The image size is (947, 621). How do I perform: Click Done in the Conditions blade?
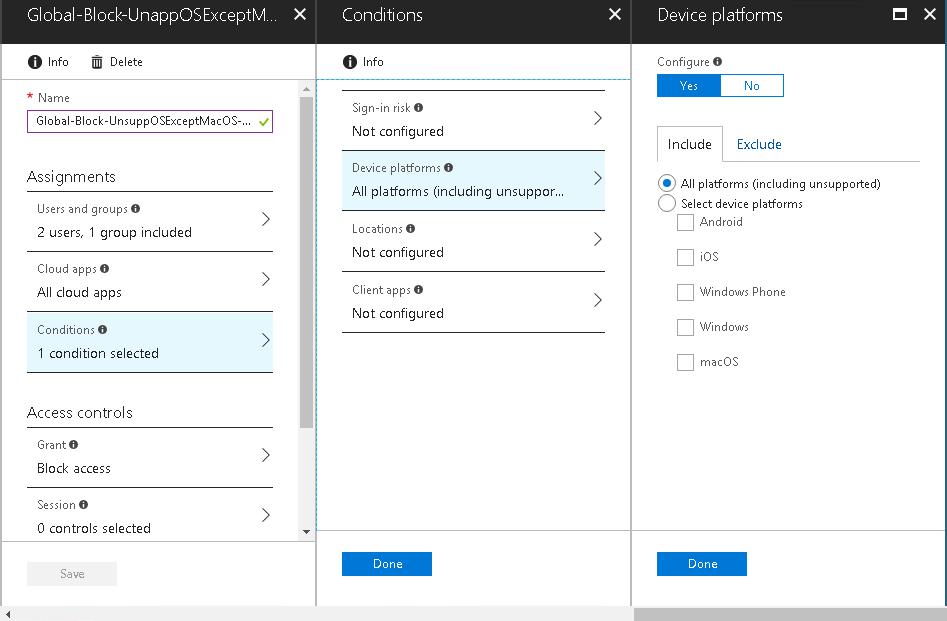coord(387,564)
